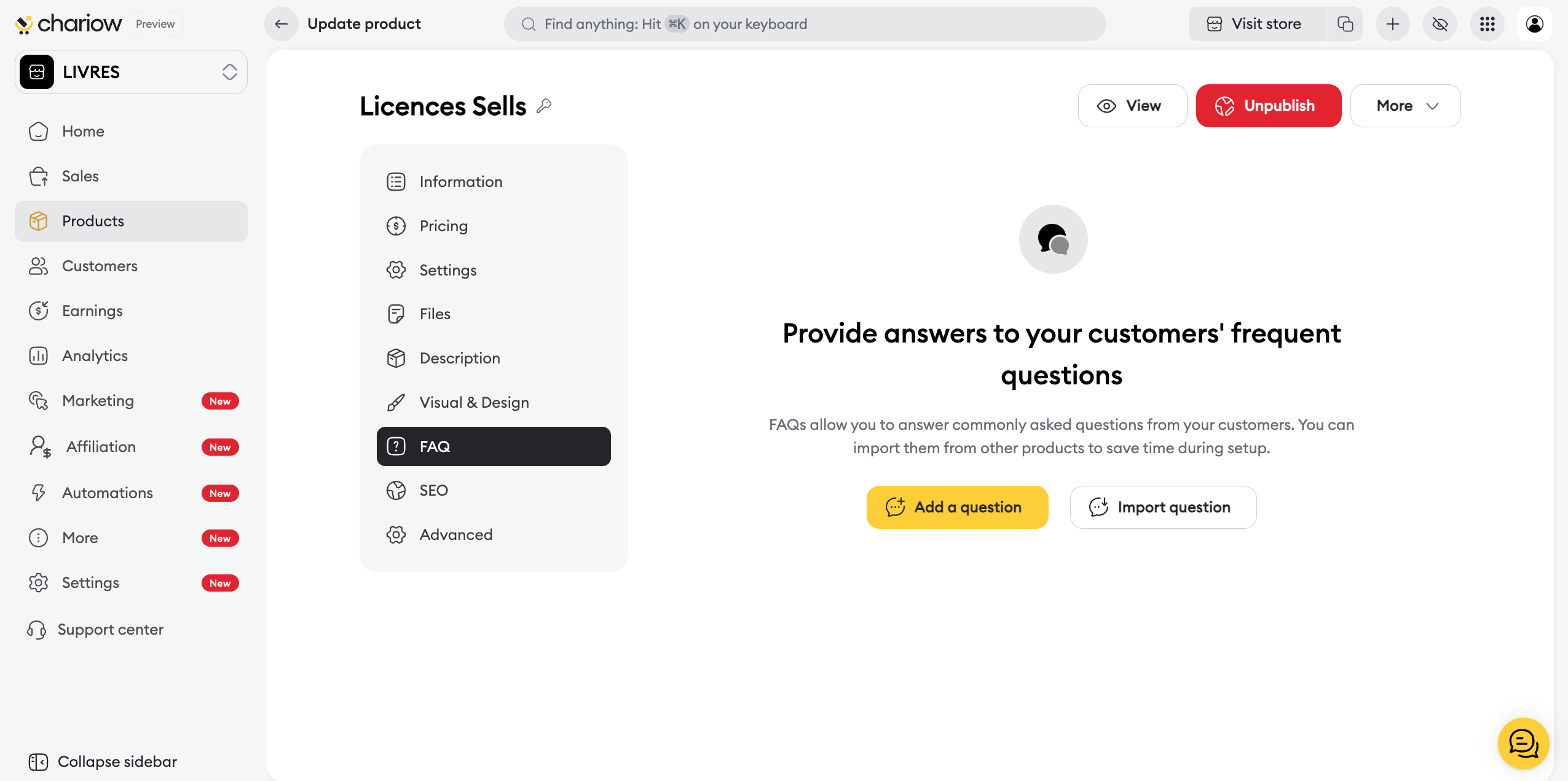The height and width of the screenshot is (781, 1568).
Task: Open the LIVRES store switcher
Action: [131, 72]
